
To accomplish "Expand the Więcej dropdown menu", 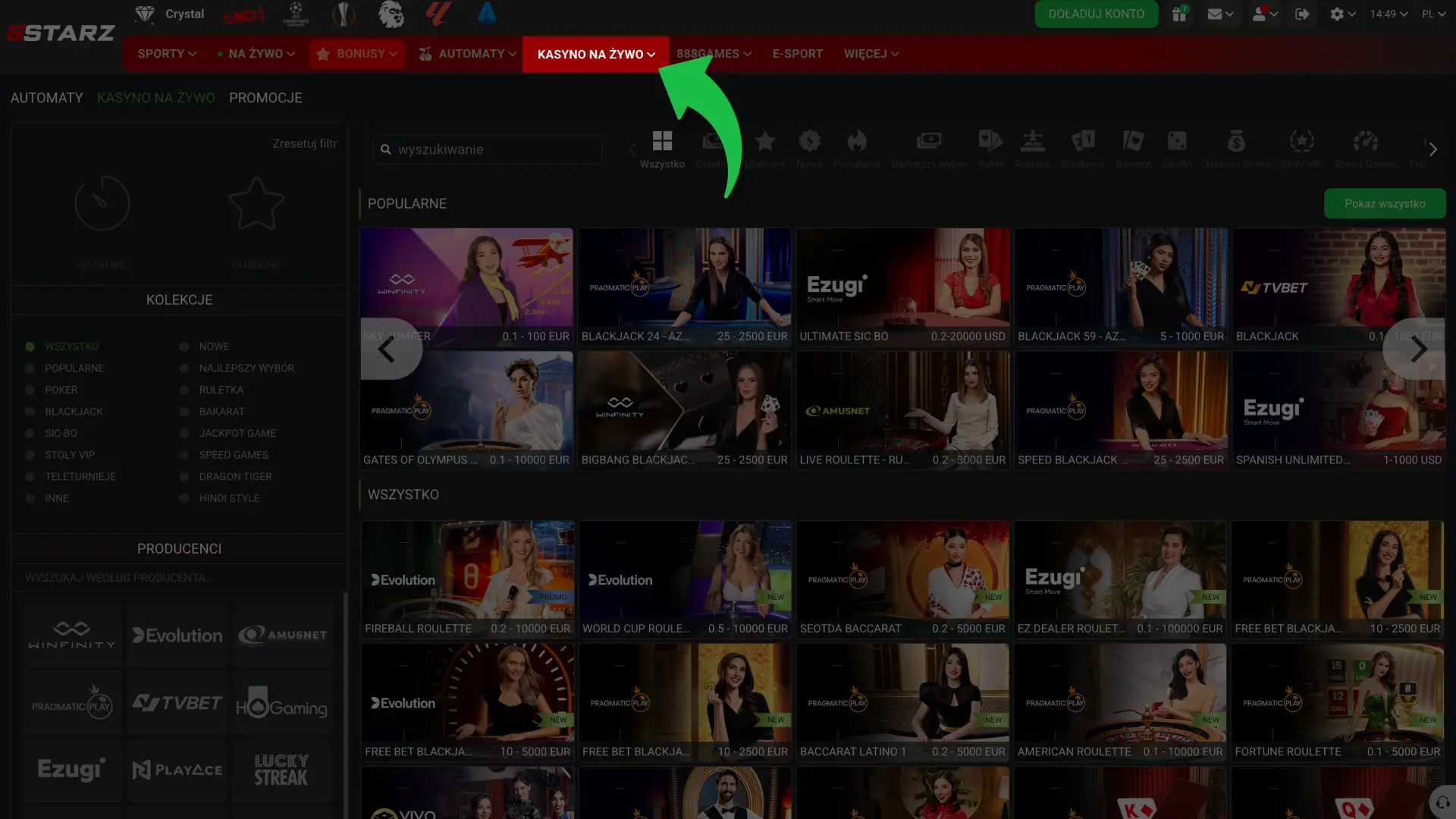I will coord(871,54).
